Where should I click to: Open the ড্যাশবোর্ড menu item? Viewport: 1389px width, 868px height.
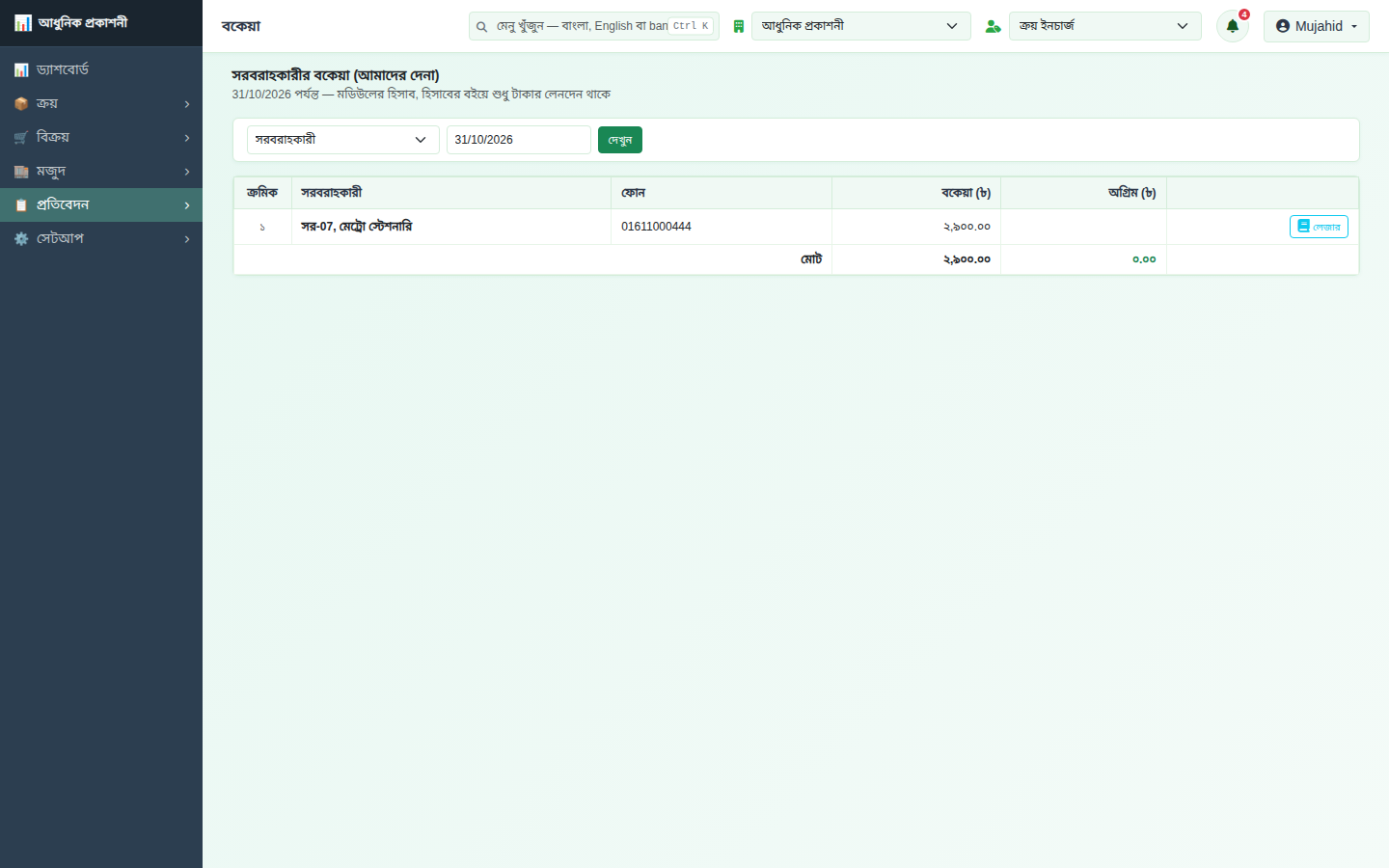[101, 69]
